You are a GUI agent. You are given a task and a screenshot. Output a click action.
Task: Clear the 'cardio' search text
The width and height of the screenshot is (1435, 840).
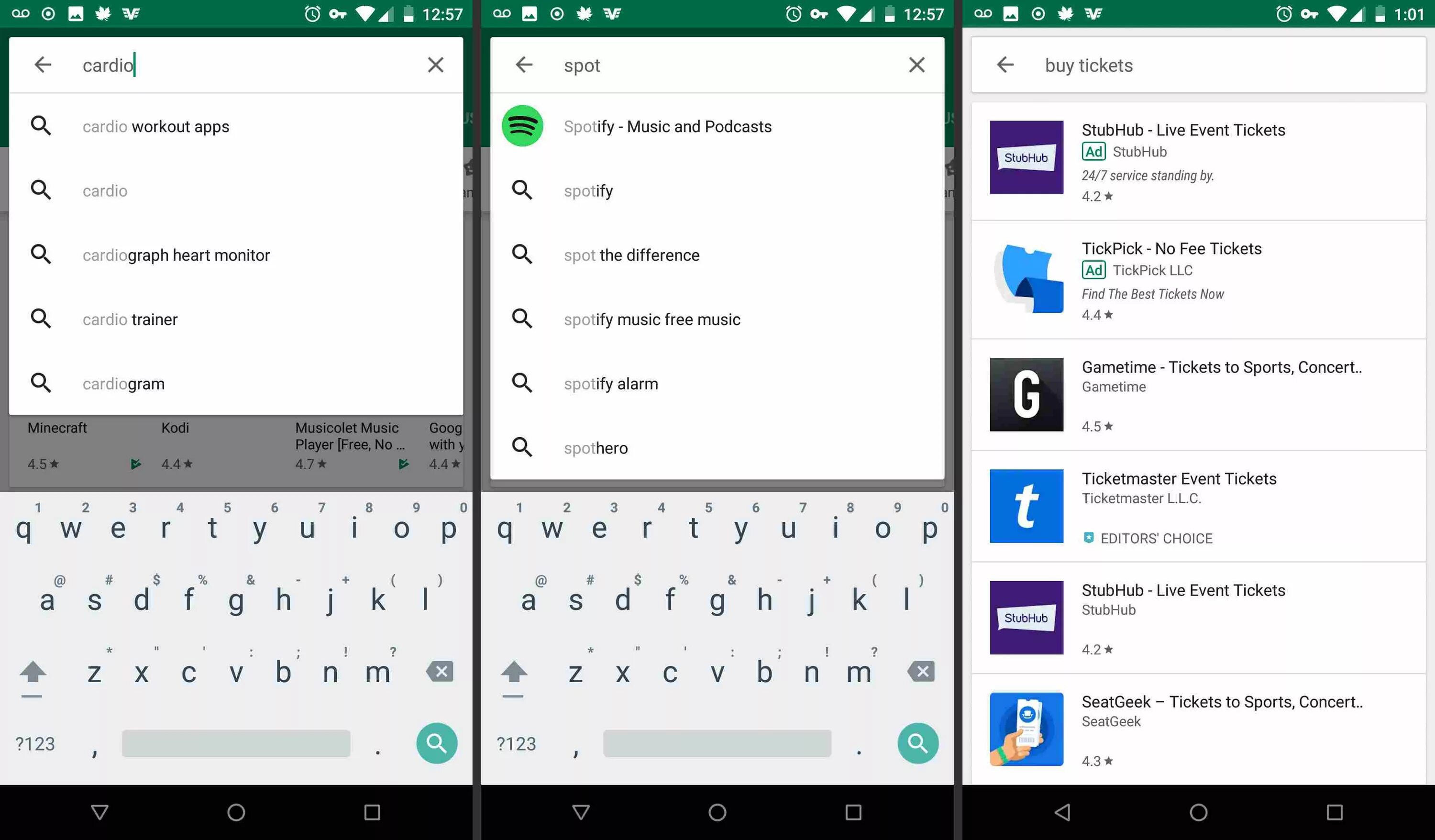435,65
